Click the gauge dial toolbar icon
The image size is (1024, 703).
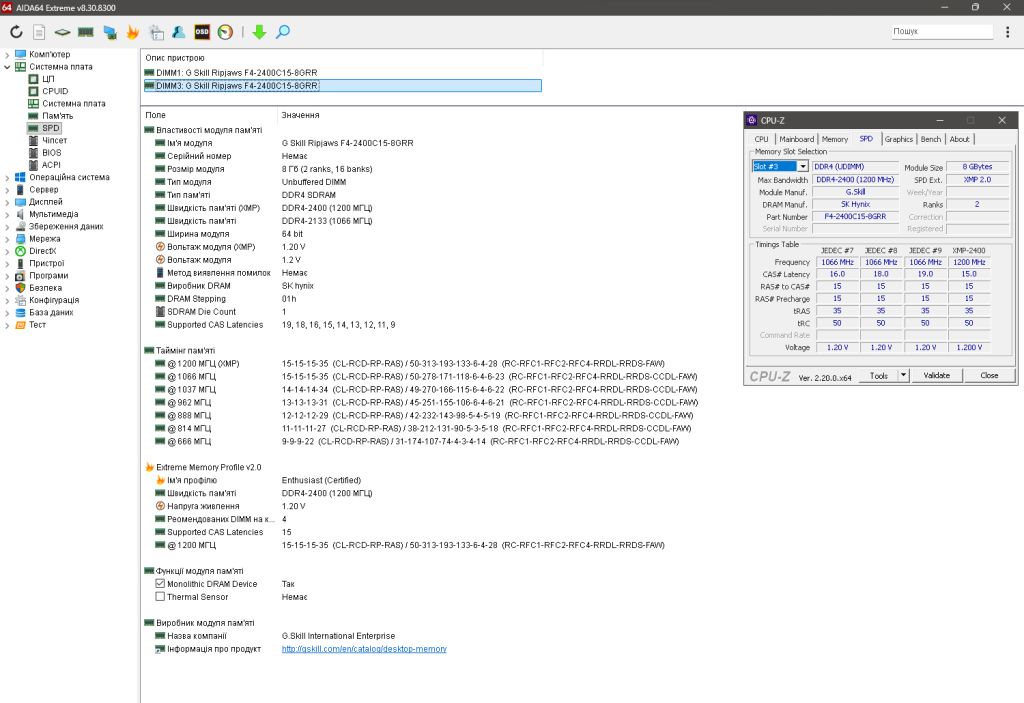click(225, 32)
